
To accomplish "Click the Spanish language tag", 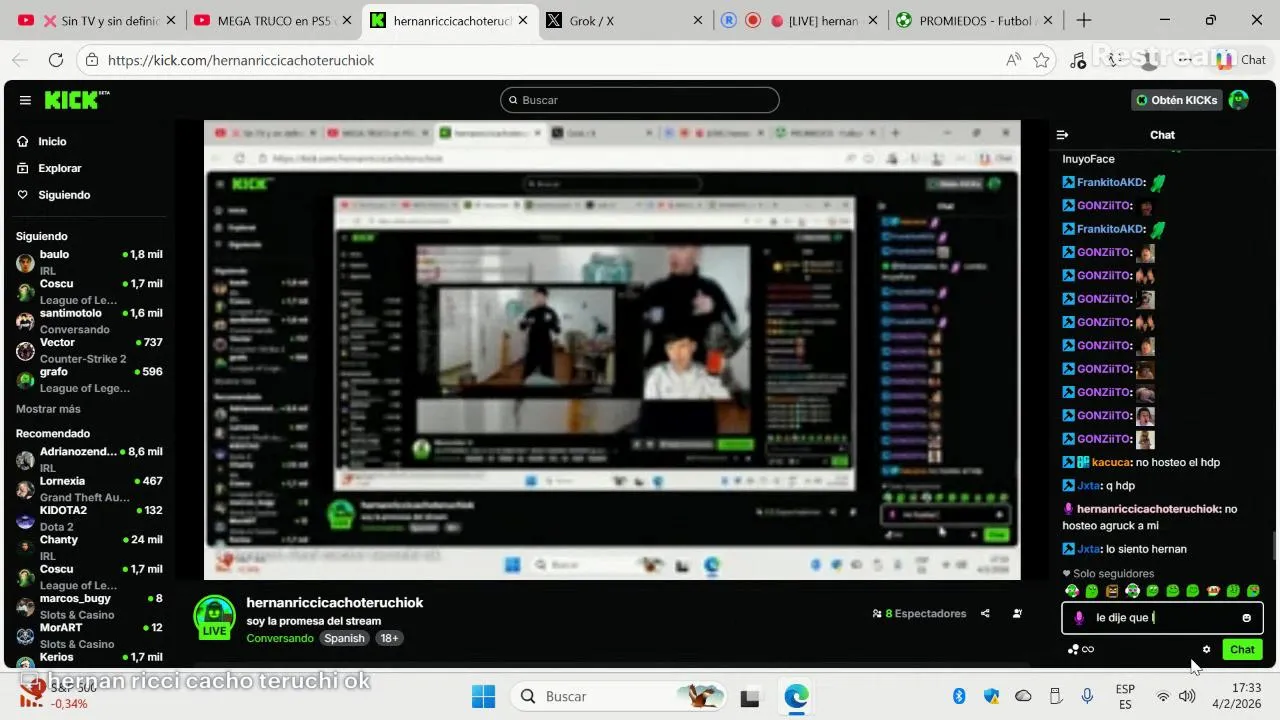I will click(344, 638).
